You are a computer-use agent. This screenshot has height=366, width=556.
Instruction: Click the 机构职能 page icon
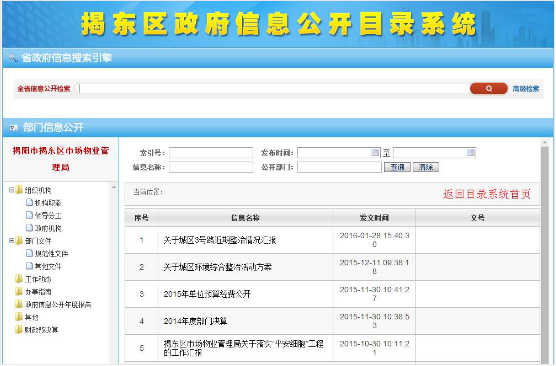click(30, 202)
